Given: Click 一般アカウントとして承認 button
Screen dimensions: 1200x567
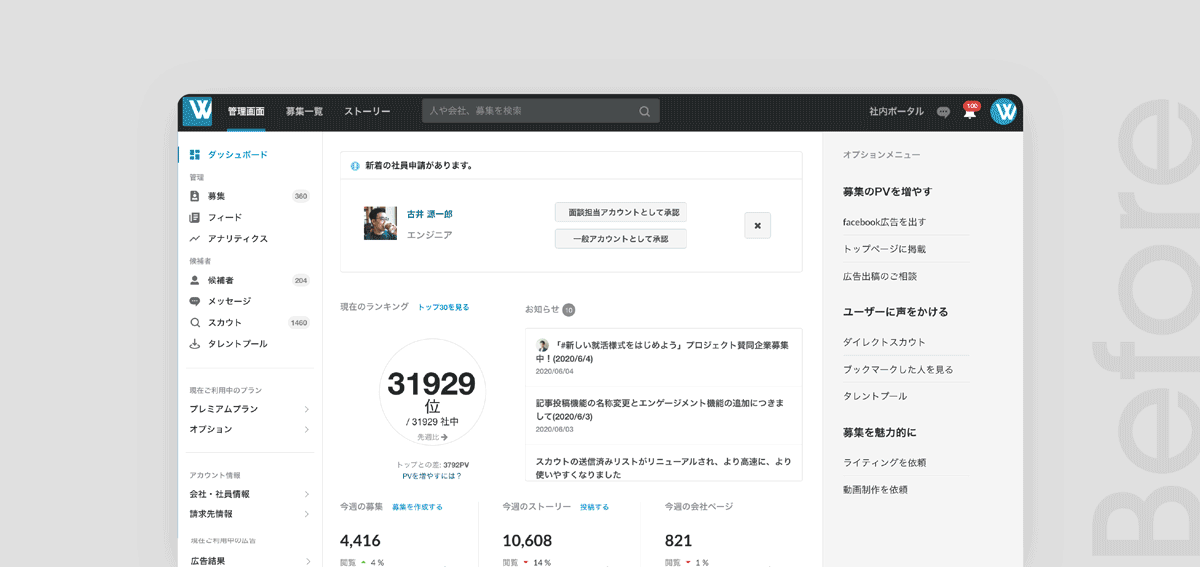Looking at the screenshot, I should (620, 239).
